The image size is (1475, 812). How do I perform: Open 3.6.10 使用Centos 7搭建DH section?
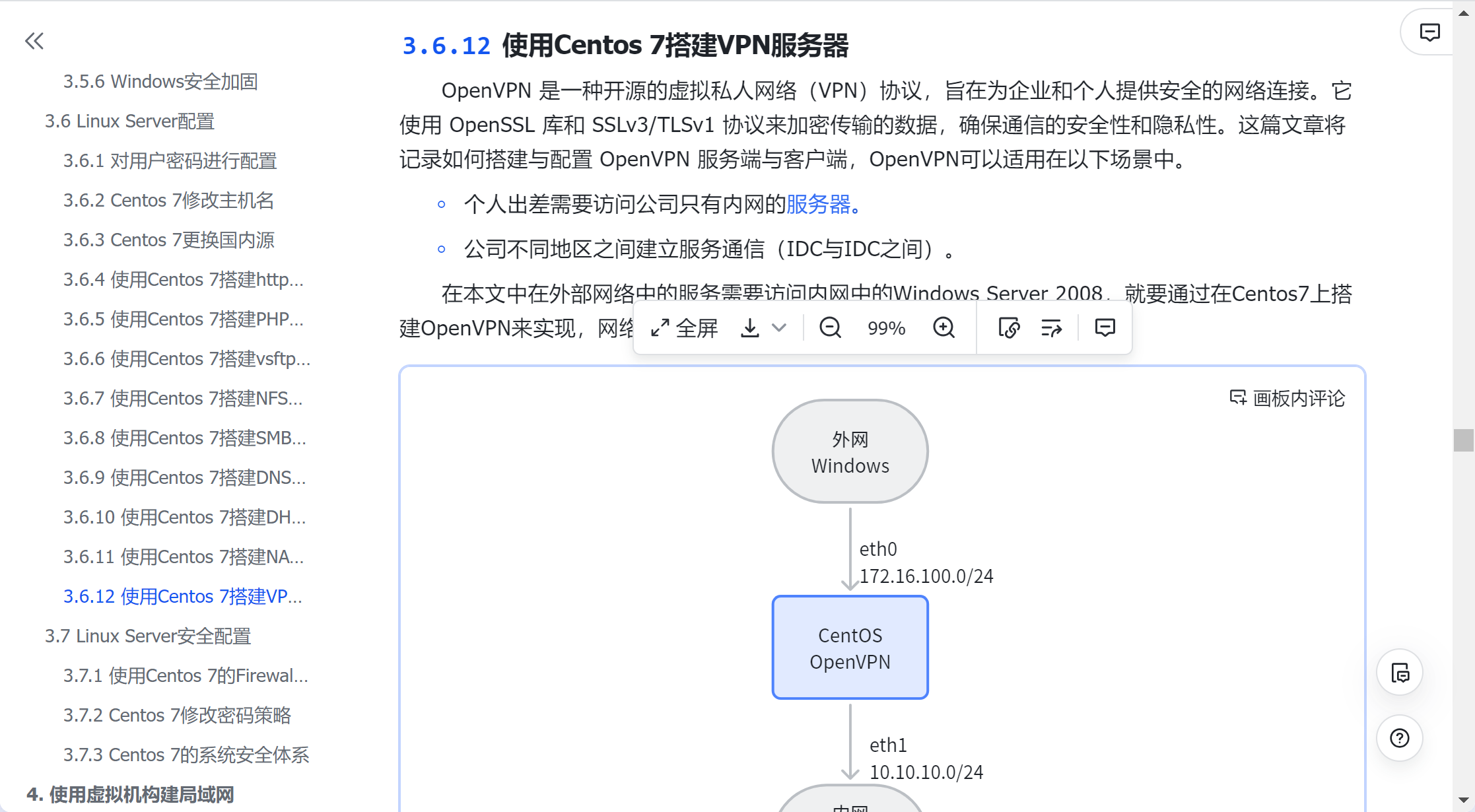[185, 517]
